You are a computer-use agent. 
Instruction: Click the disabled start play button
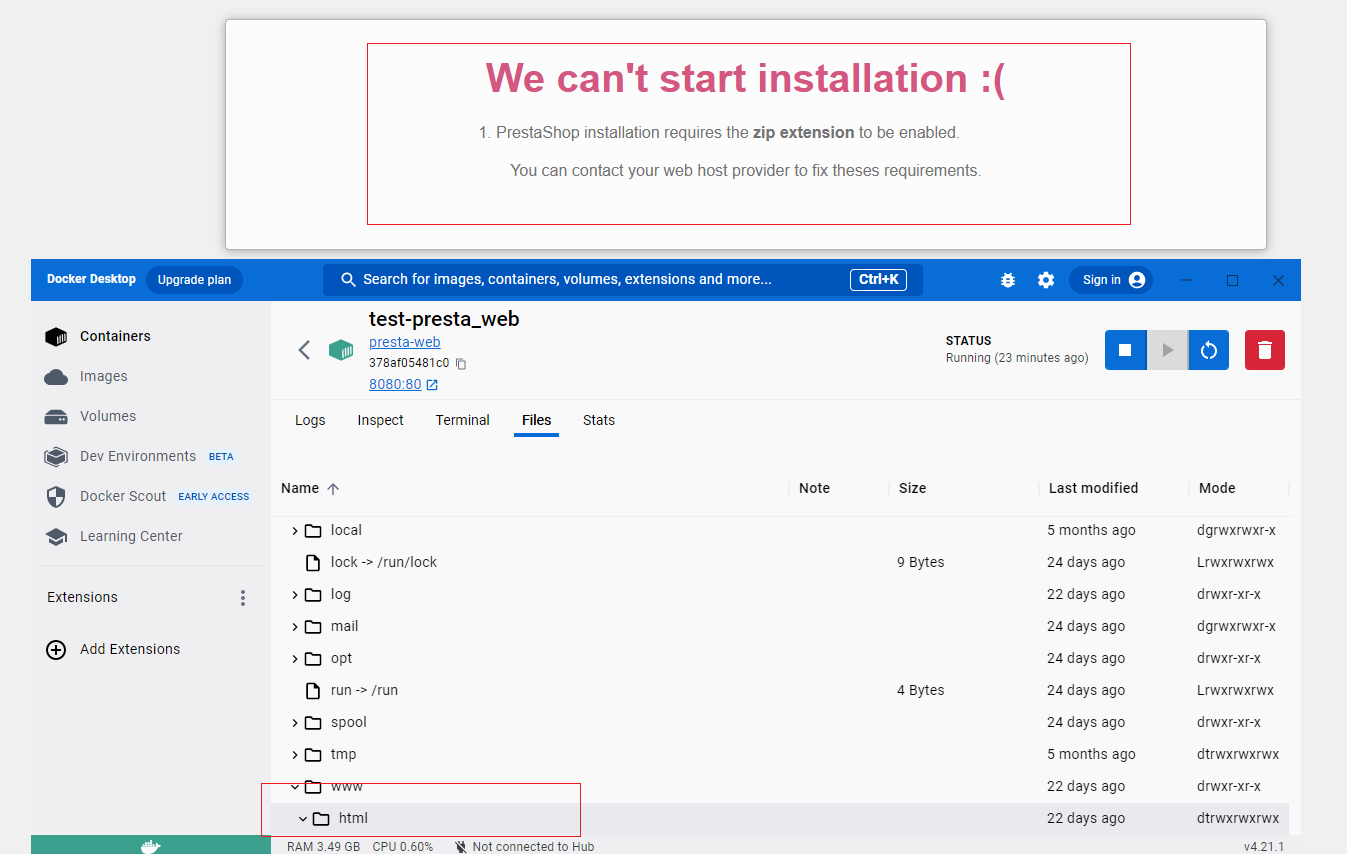tap(1167, 350)
